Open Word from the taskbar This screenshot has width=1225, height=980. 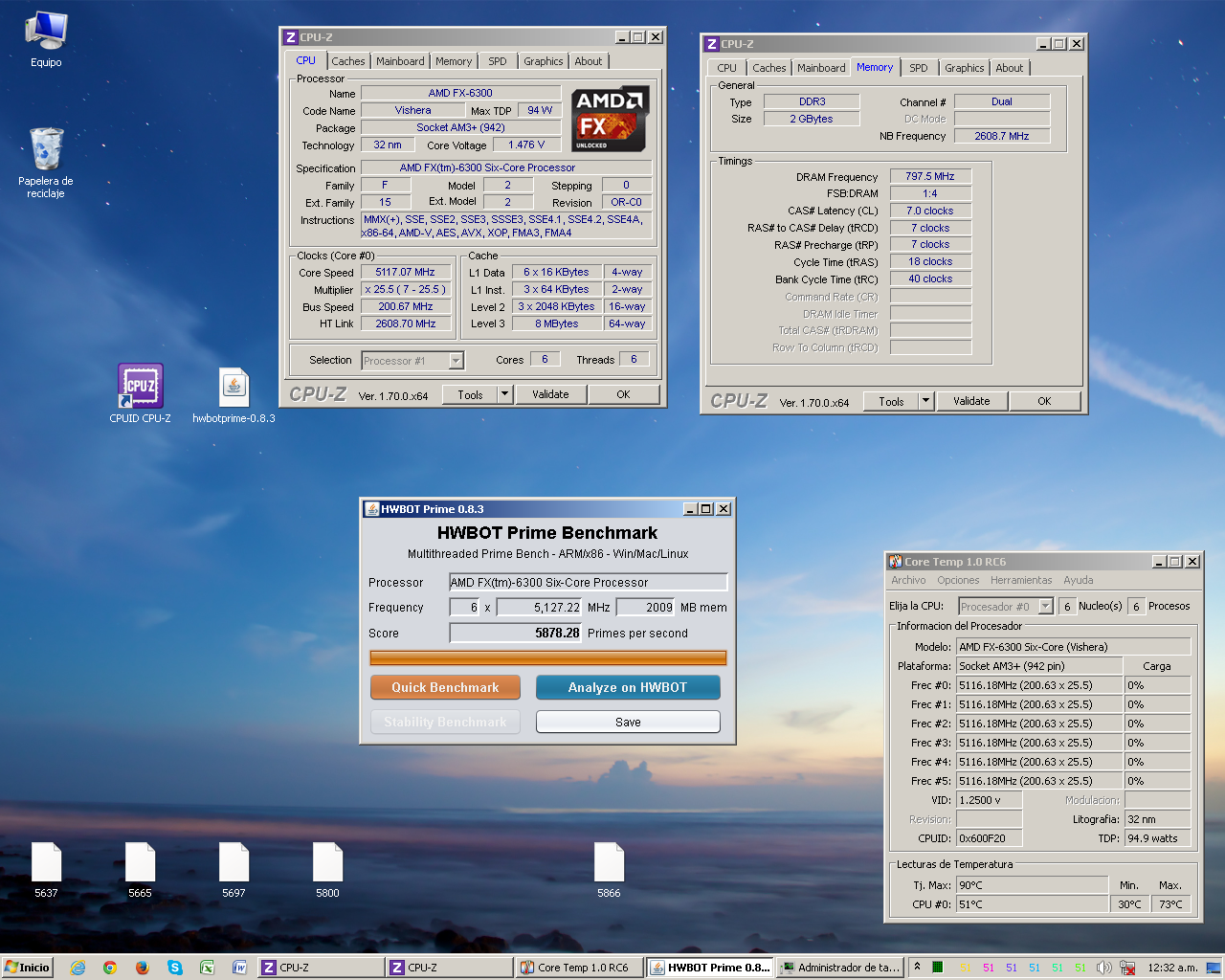239,968
